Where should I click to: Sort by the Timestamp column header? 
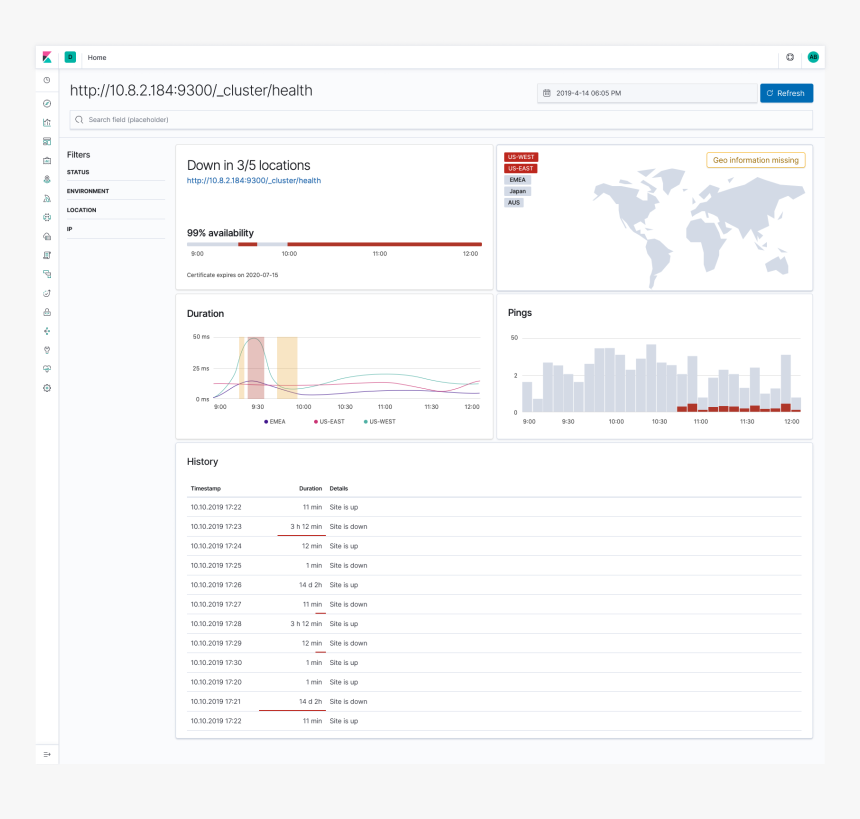coord(206,488)
